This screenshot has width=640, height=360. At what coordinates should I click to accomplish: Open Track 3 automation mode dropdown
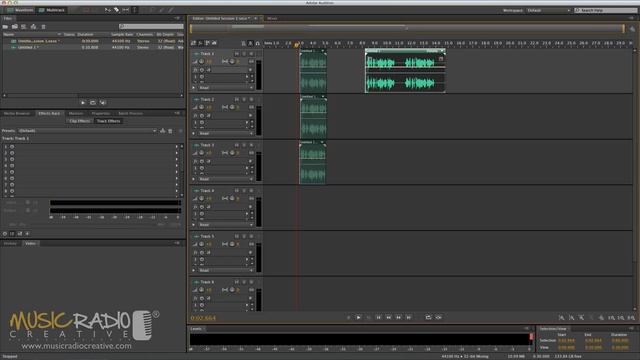coord(225,179)
